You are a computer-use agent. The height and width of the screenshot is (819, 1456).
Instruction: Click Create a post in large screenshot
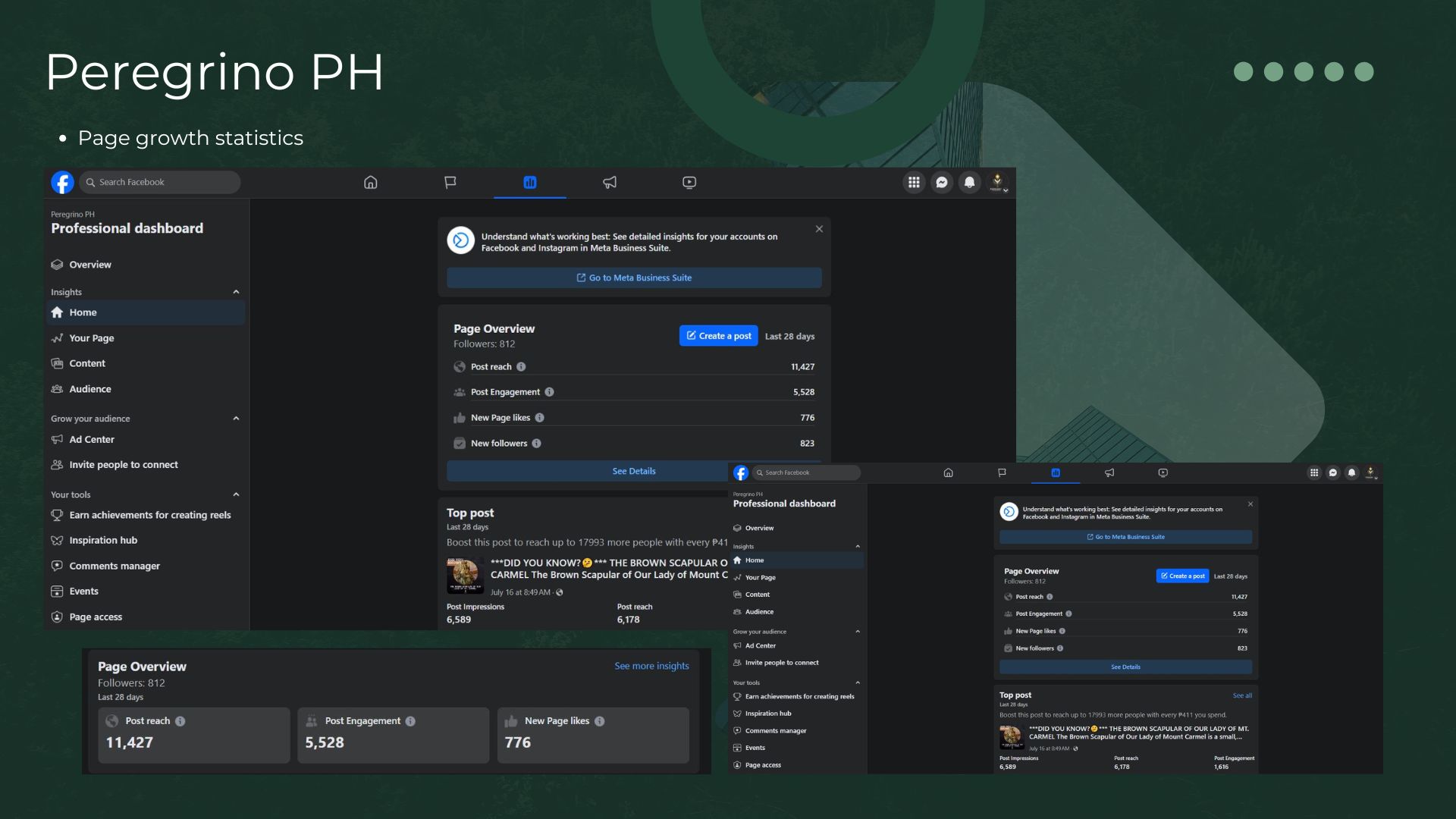pos(719,336)
